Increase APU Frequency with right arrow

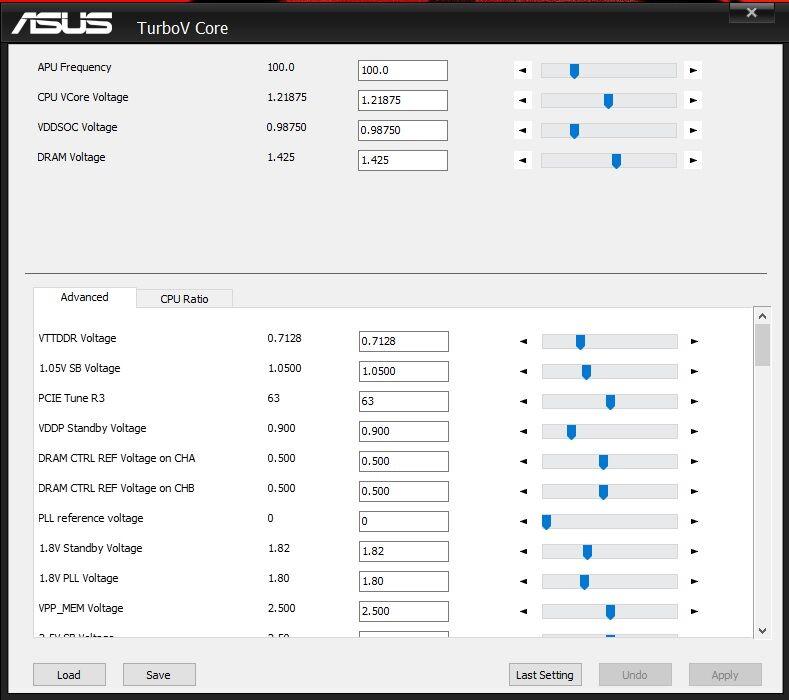[693, 70]
